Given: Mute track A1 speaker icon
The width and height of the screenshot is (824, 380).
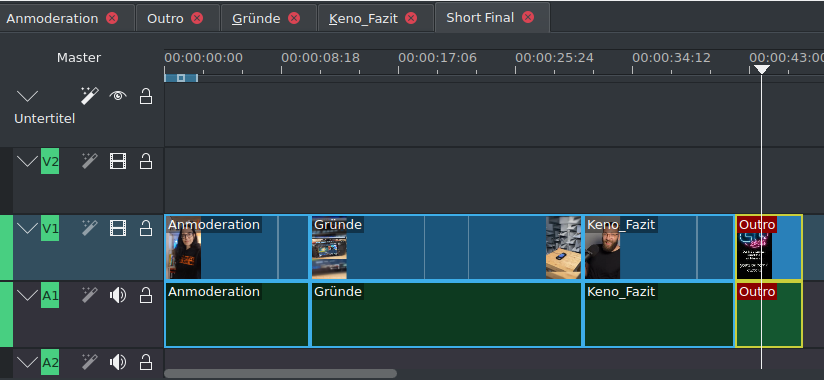Looking at the screenshot, I should point(118,295).
